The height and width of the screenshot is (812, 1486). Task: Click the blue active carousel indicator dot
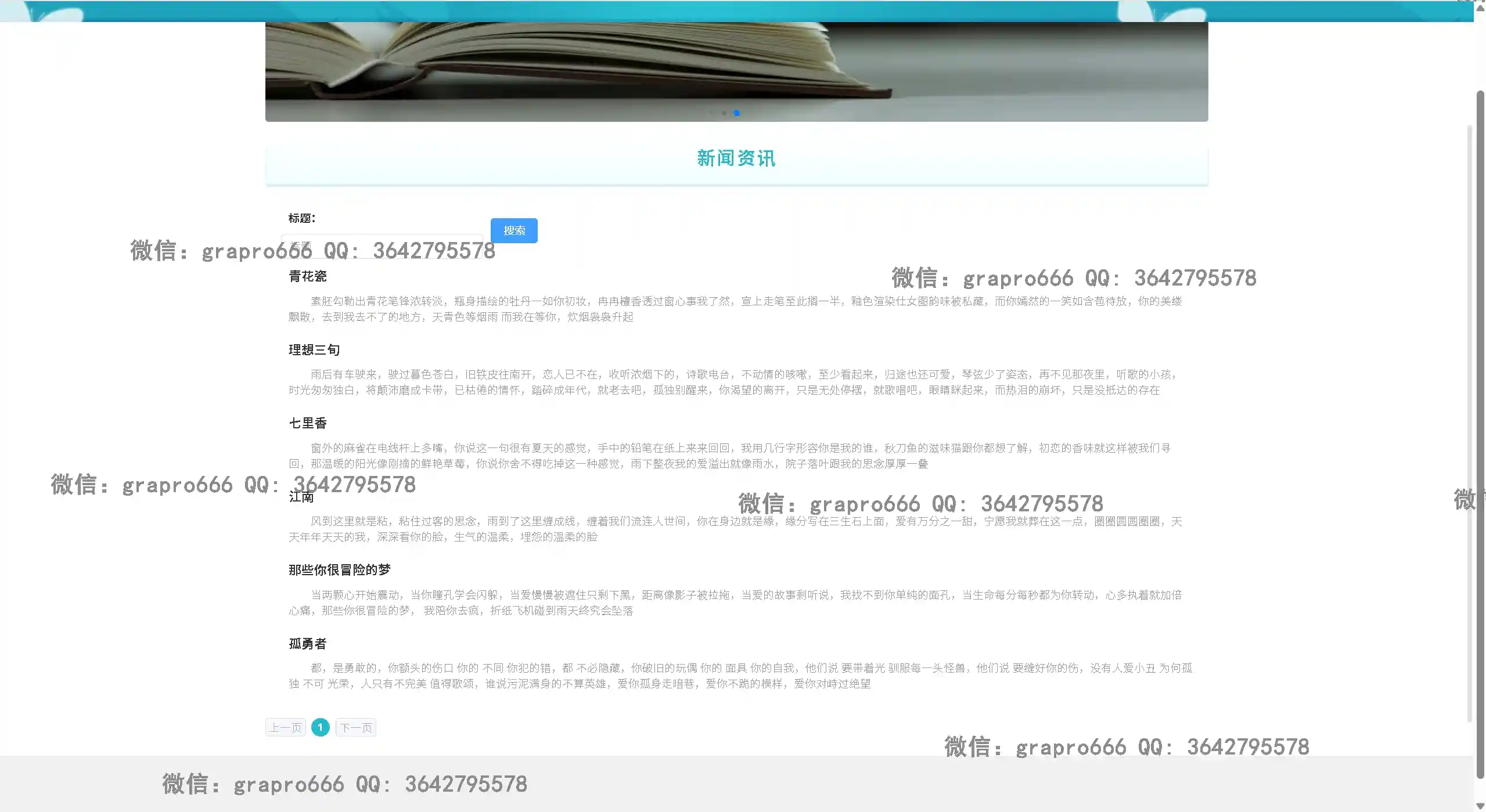point(736,113)
